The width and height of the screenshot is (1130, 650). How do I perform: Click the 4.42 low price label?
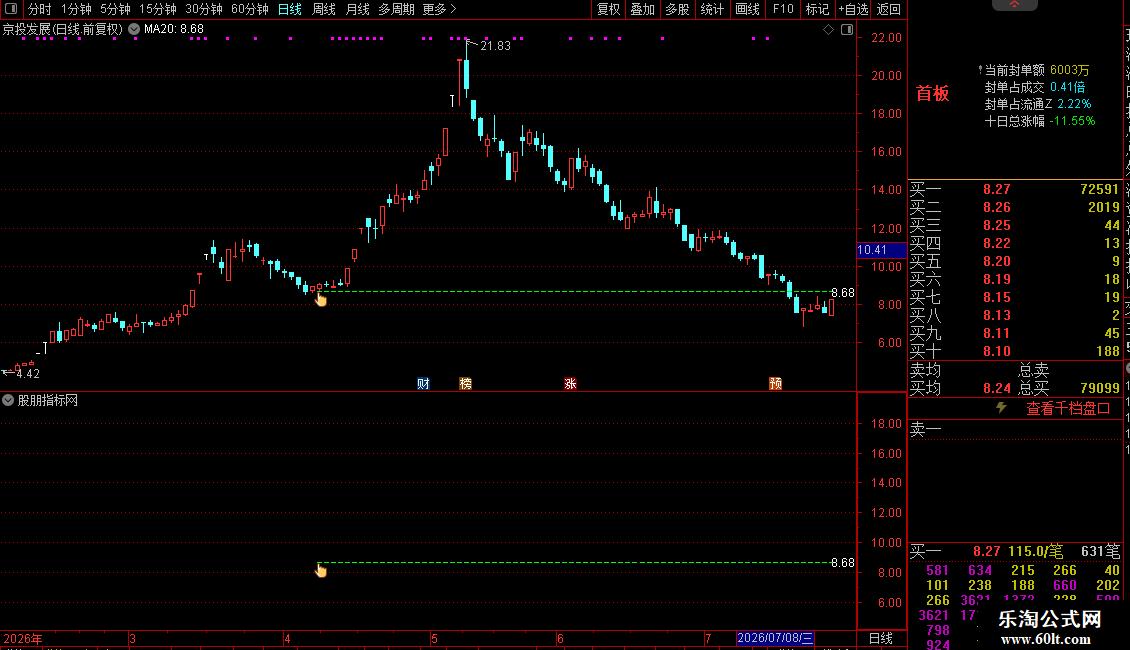pyautogui.click(x=27, y=373)
